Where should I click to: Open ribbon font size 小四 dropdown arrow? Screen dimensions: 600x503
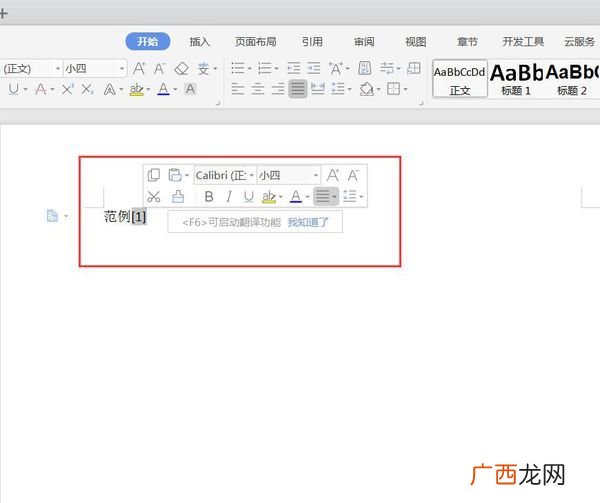point(122,69)
